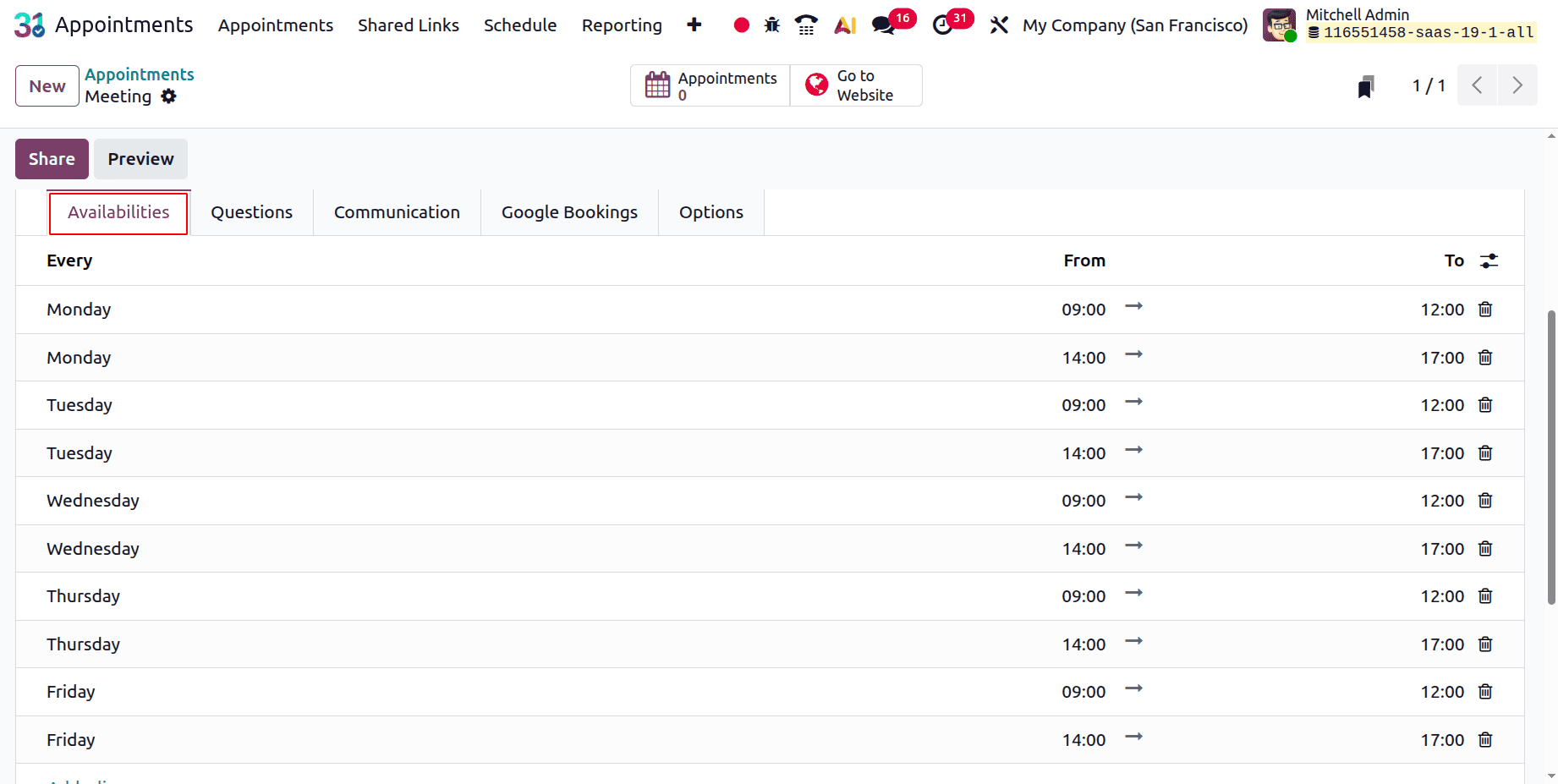This screenshot has height=784, width=1558.
Task: Switch to the Google Bookings tab
Action: tap(569, 213)
